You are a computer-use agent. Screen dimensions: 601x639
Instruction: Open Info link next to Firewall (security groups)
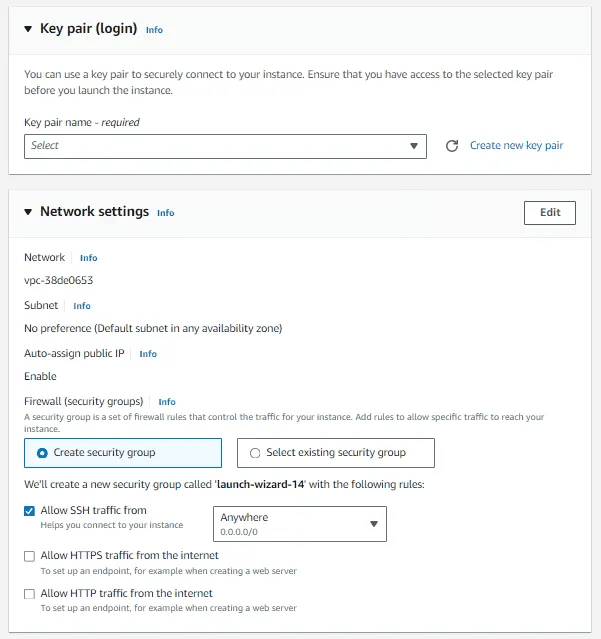point(167,402)
